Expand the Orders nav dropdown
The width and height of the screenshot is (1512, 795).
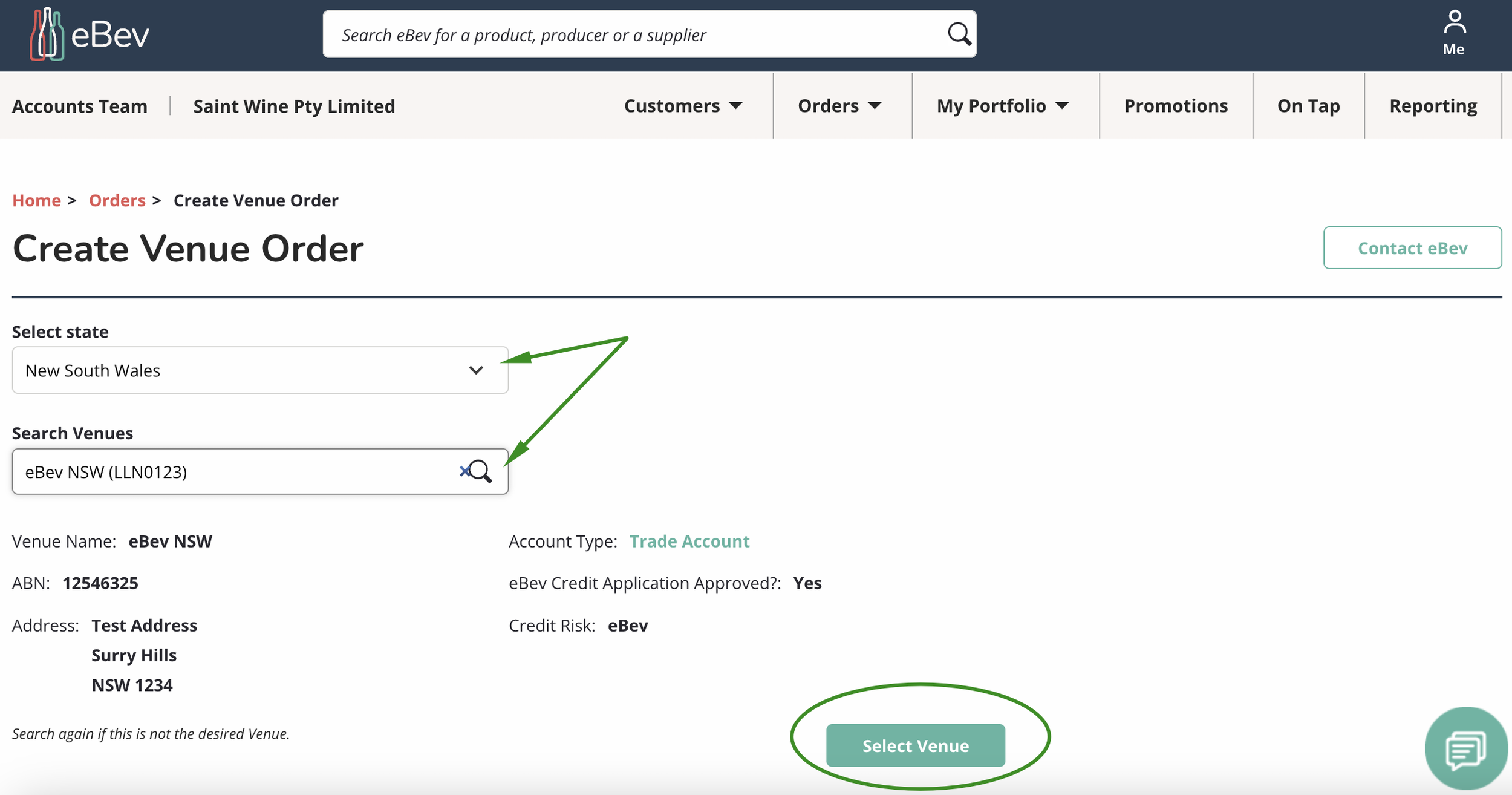tap(839, 106)
